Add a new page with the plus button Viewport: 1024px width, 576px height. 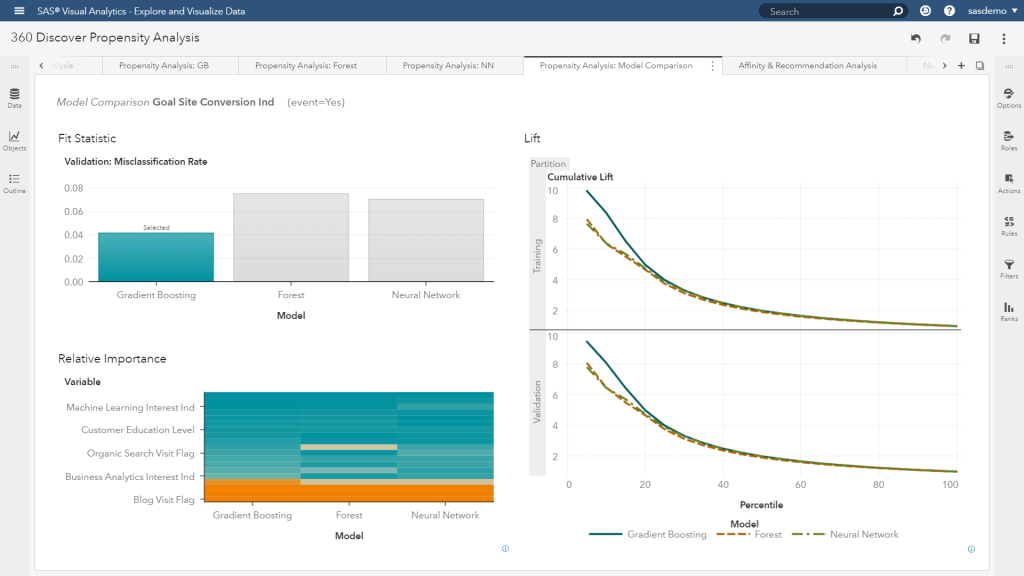coord(960,64)
